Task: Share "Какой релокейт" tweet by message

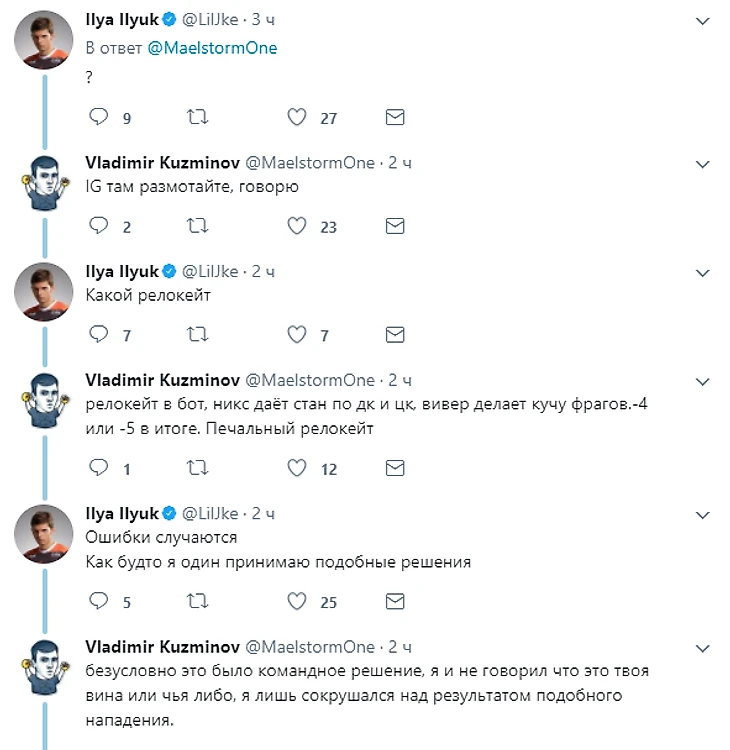Action: pos(395,335)
